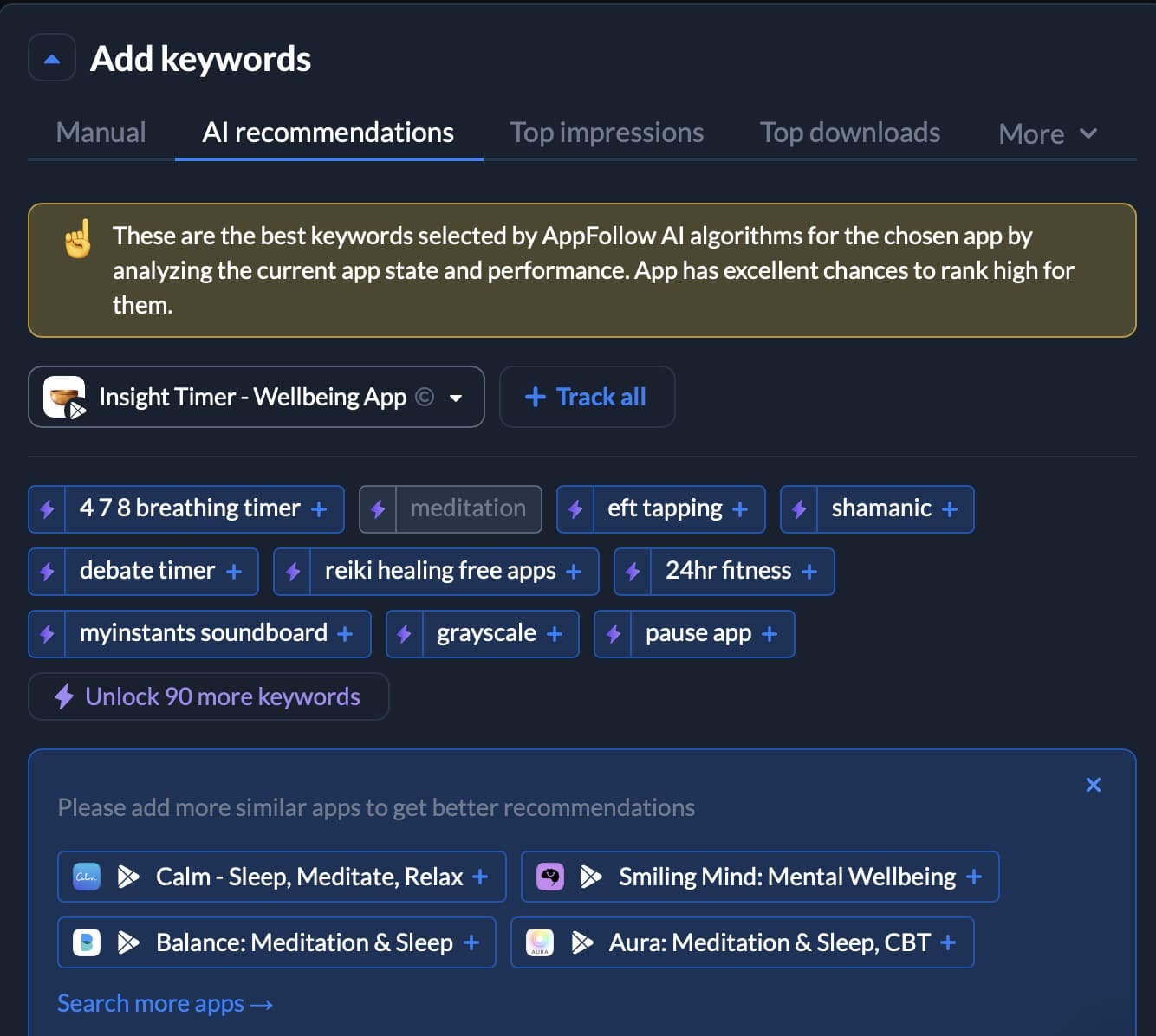Add reiki healing free apps plus icon
Image resolution: width=1156 pixels, height=1036 pixels.
(574, 572)
